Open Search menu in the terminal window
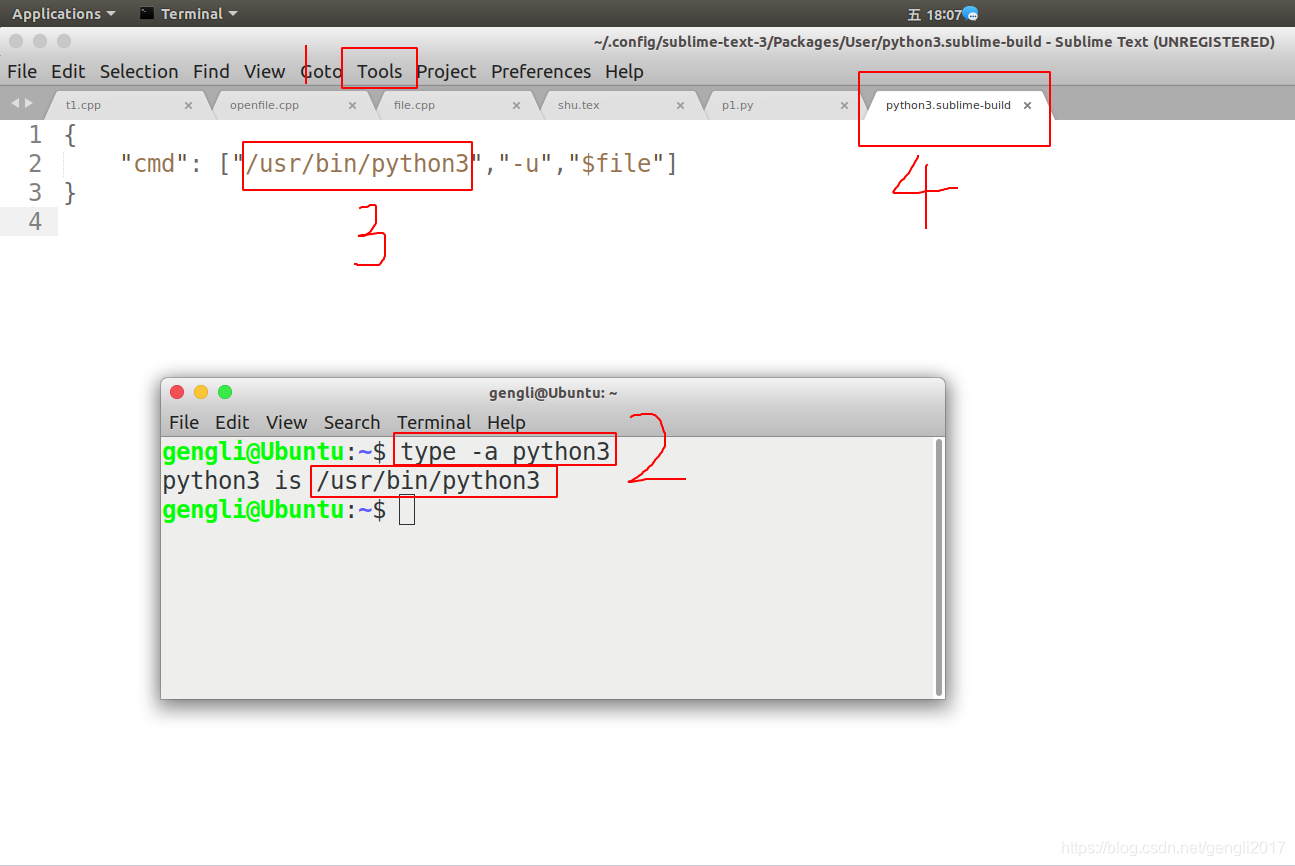 [x=352, y=422]
